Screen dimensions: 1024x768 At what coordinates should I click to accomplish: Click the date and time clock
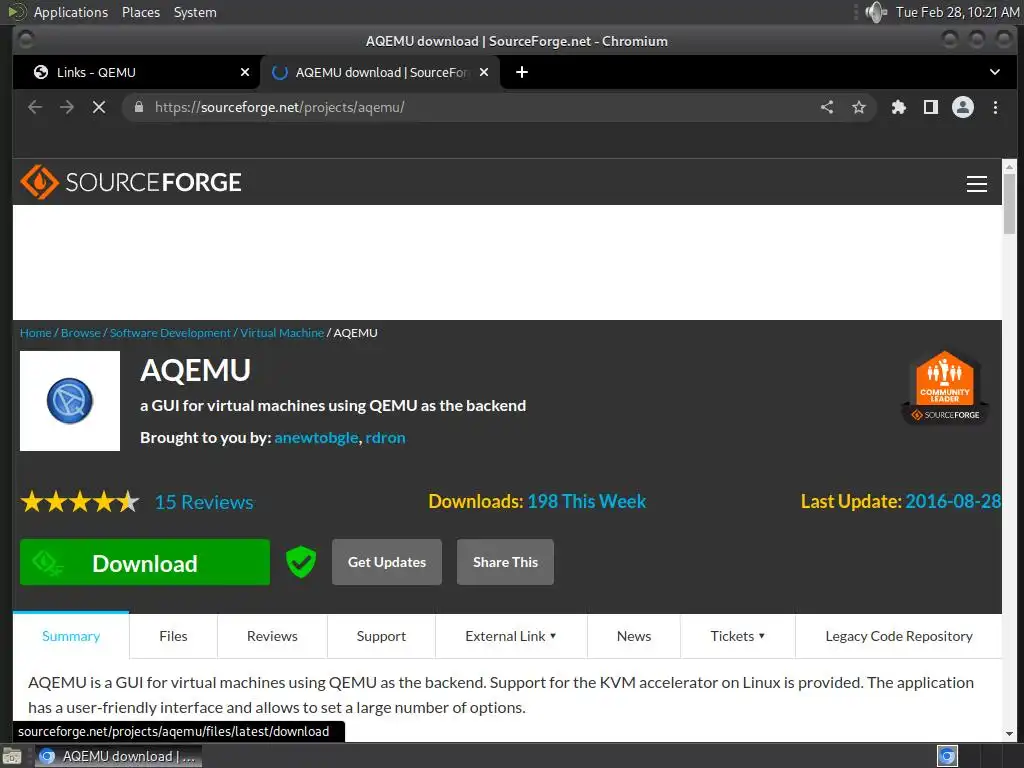tap(957, 12)
